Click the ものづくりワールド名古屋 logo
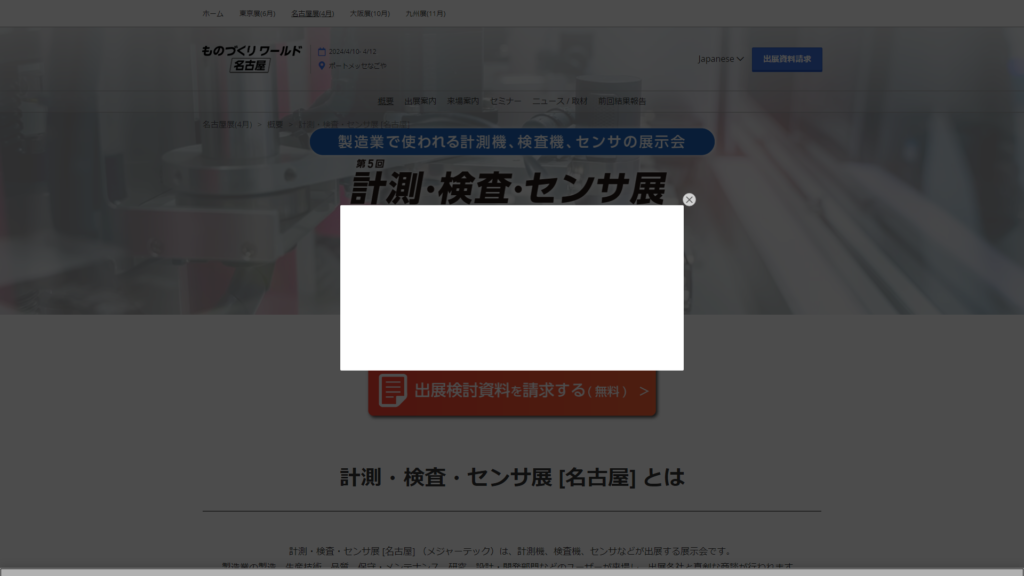Viewport: 1024px width, 576px height. [x=251, y=58]
